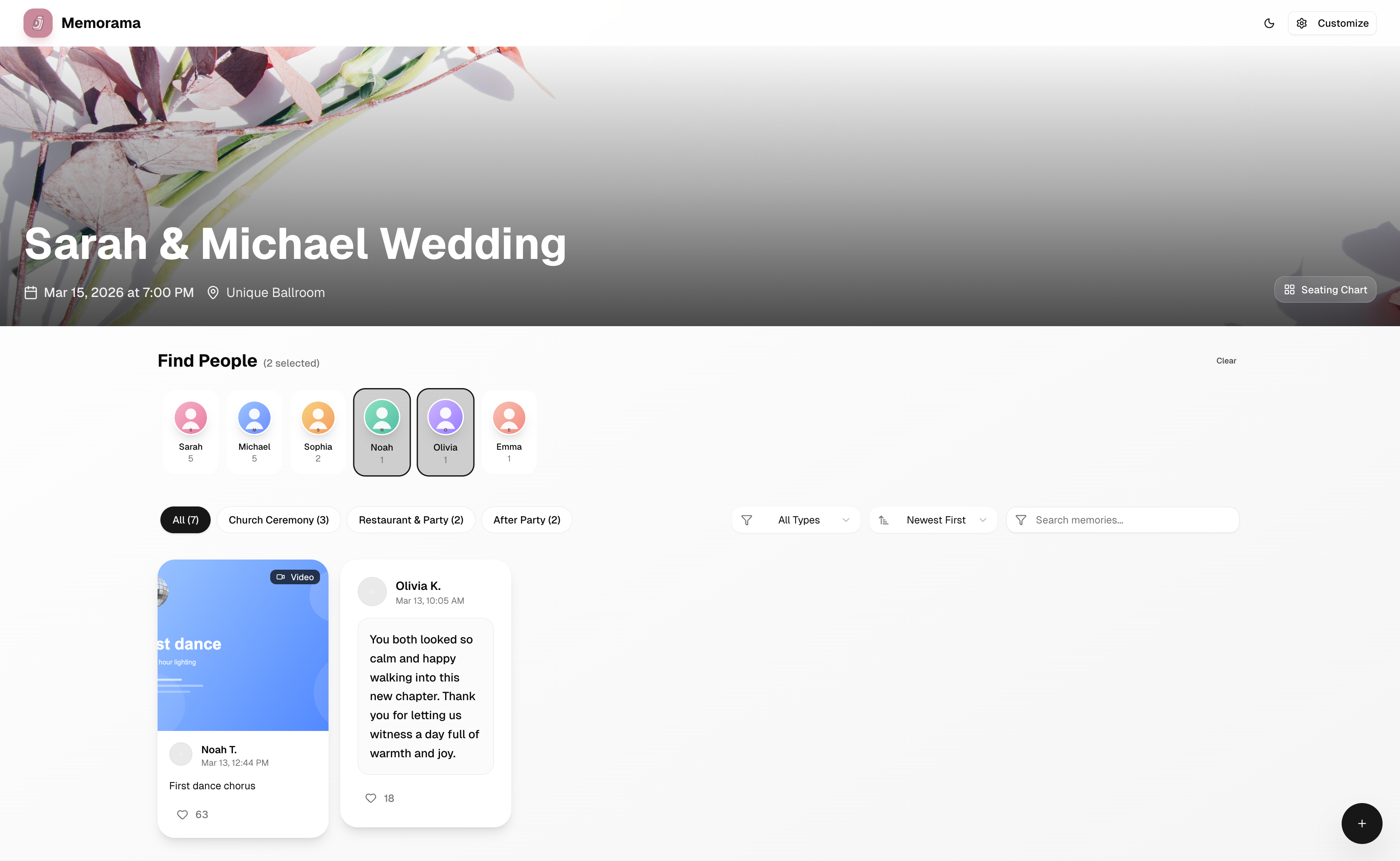
Task: Click Olivia K.'s avatar on the memory card
Action: click(x=372, y=592)
